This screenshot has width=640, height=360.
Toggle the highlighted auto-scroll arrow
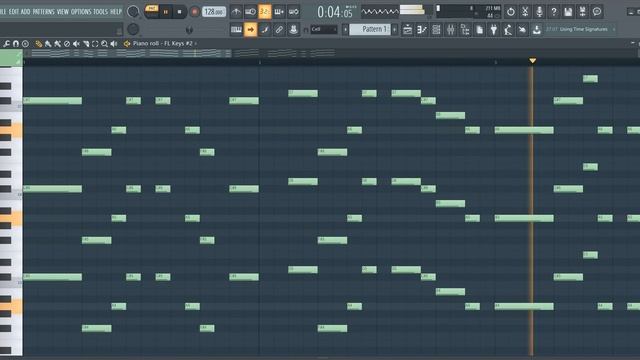pyautogui.click(x=250, y=29)
